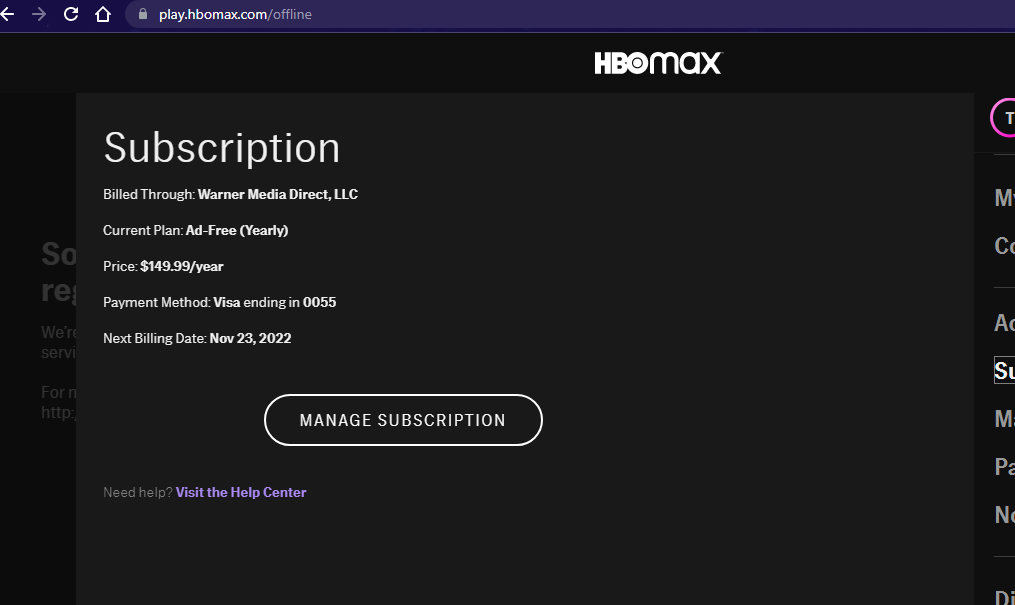Click the play.hbomax.com/offline address bar
Image resolution: width=1015 pixels, height=605 pixels.
(570, 14)
